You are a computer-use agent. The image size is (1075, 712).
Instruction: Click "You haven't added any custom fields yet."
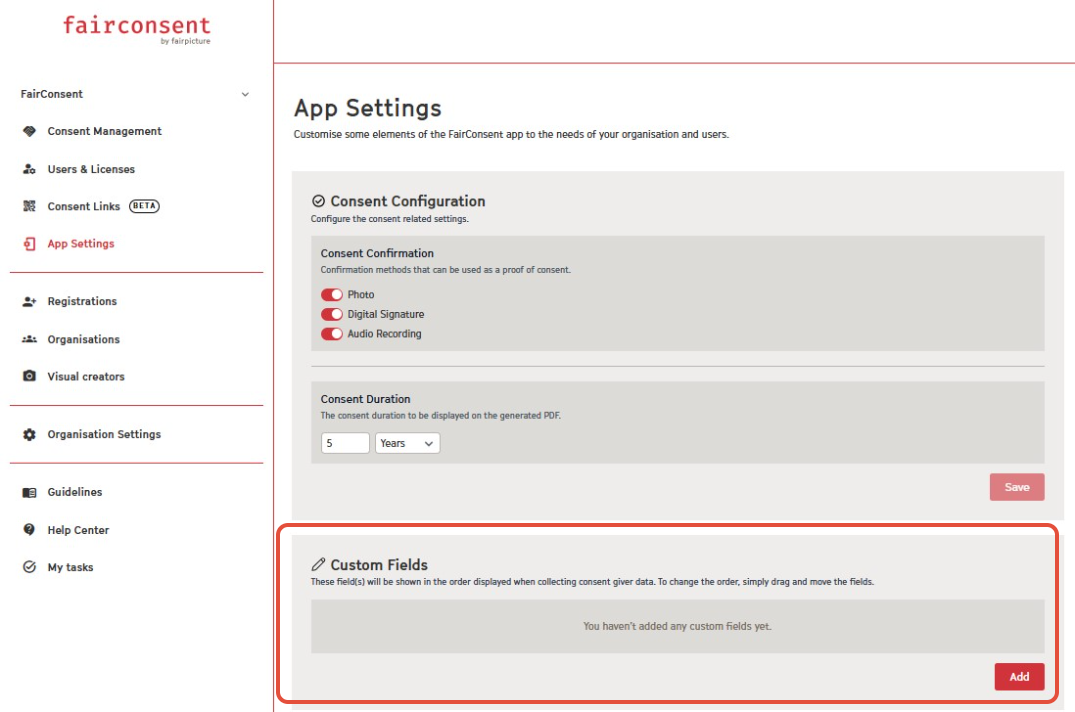click(x=677, y=626)
